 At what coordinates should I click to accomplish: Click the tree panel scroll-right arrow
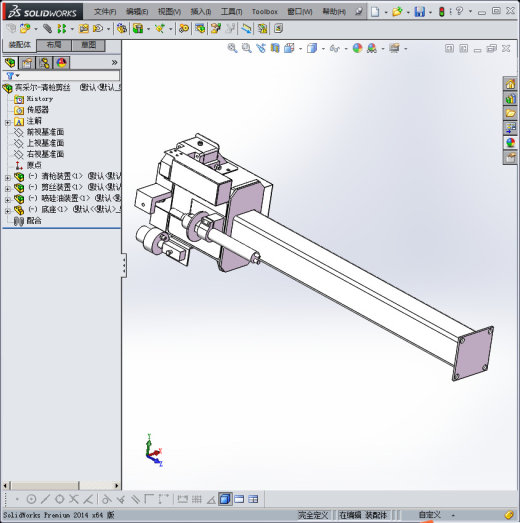tap(117, 486)
